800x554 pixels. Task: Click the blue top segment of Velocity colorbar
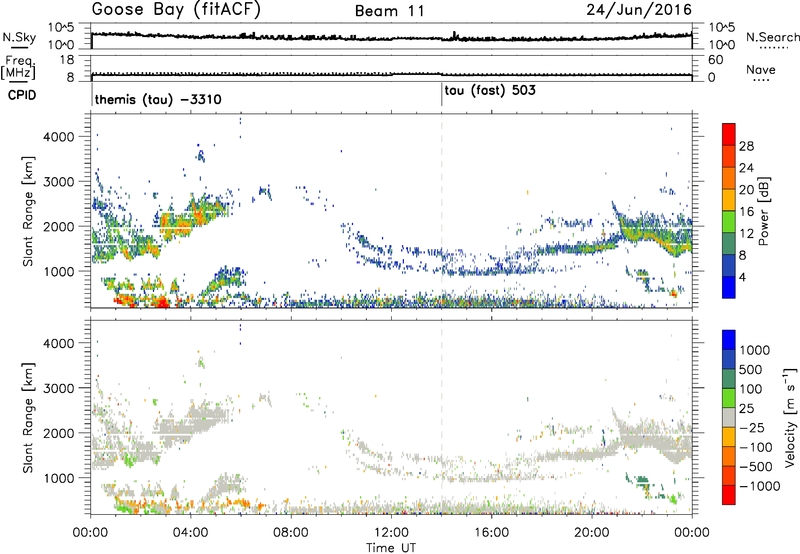[x=729, y=340]
